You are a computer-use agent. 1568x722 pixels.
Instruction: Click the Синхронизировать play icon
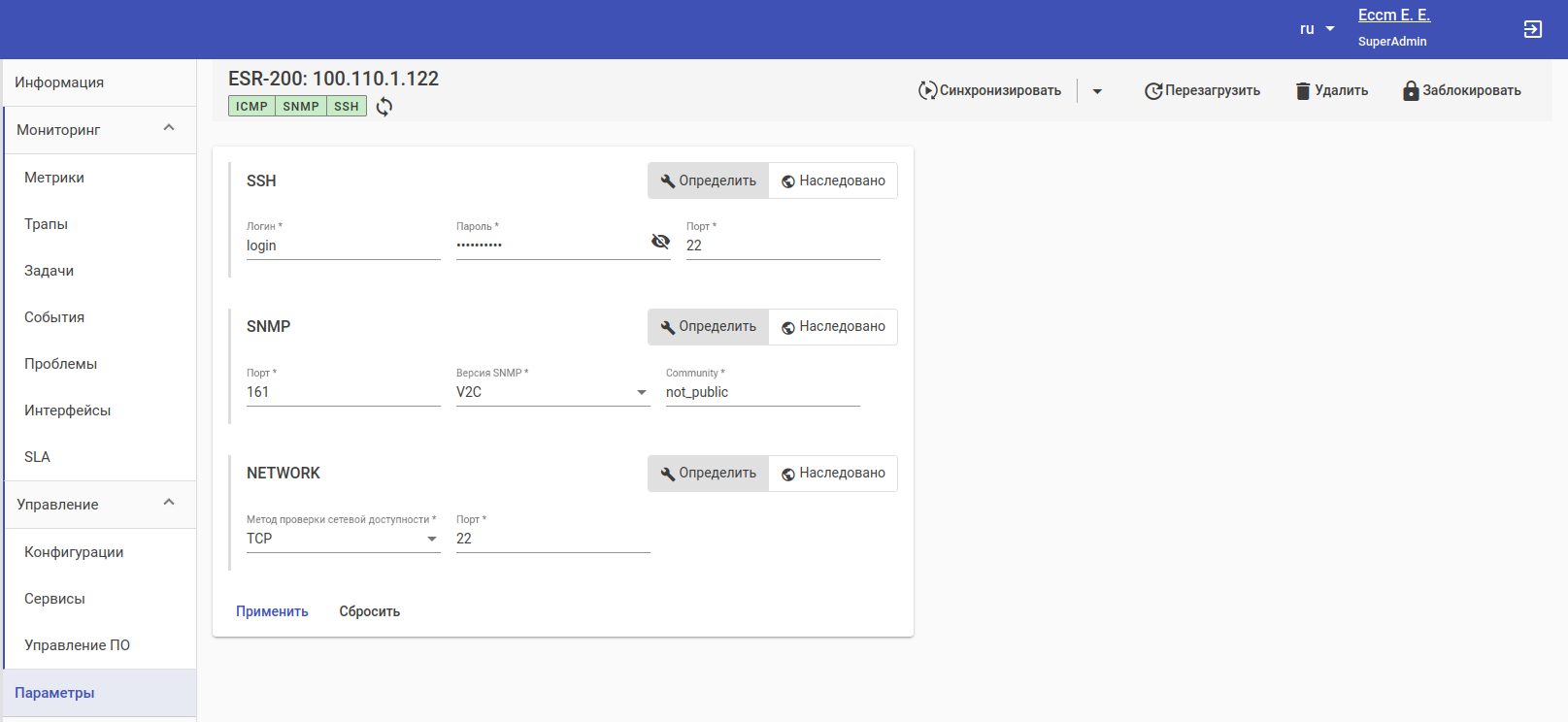(x=927, y=90)
